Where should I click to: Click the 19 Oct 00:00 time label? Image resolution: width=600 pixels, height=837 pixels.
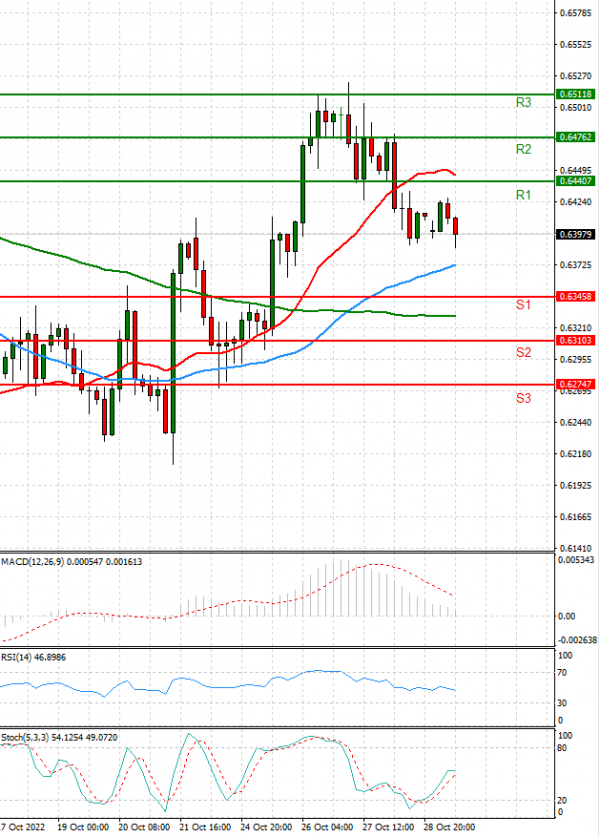tap(83, 827)
